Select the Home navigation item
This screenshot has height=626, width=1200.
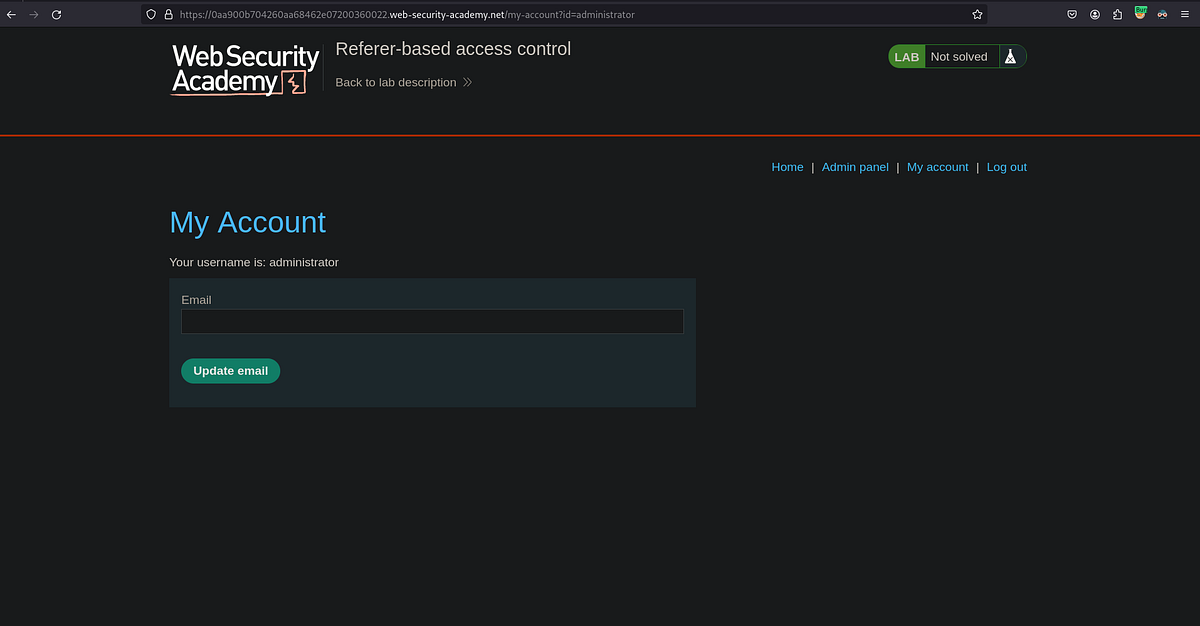coord(787,167)
